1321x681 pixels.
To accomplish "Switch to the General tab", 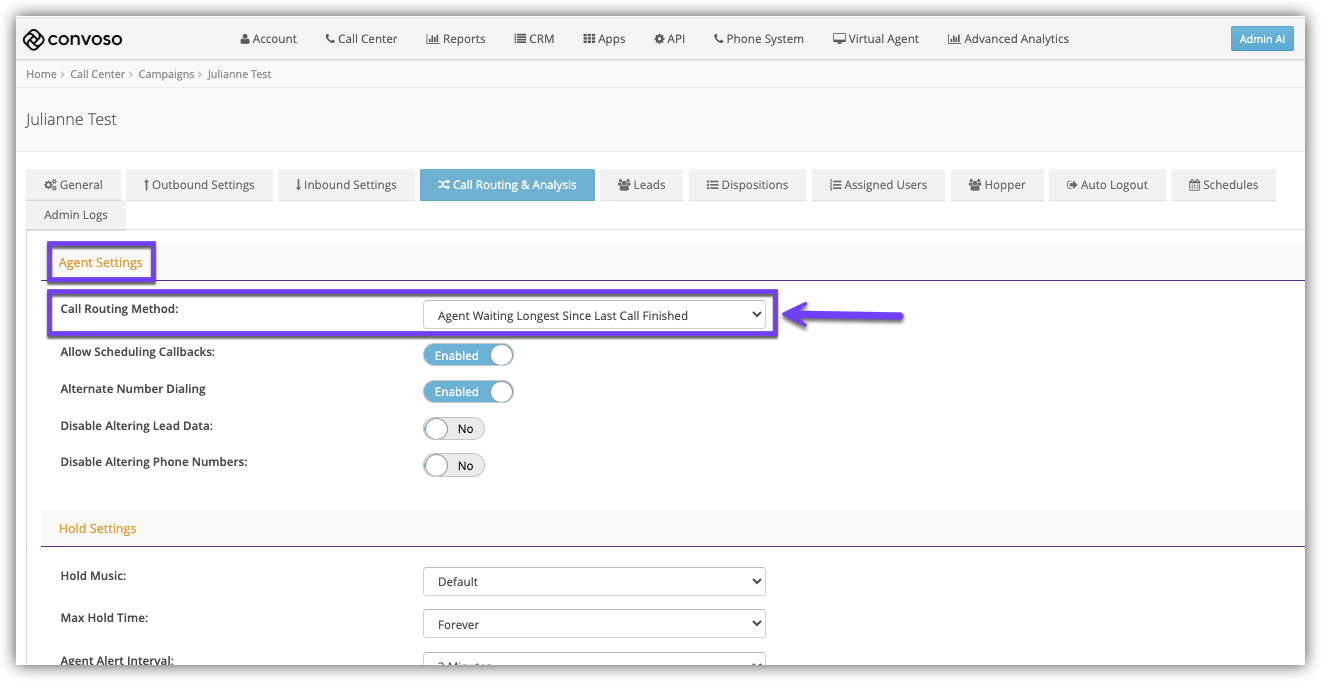I will (x=74, y=185).
